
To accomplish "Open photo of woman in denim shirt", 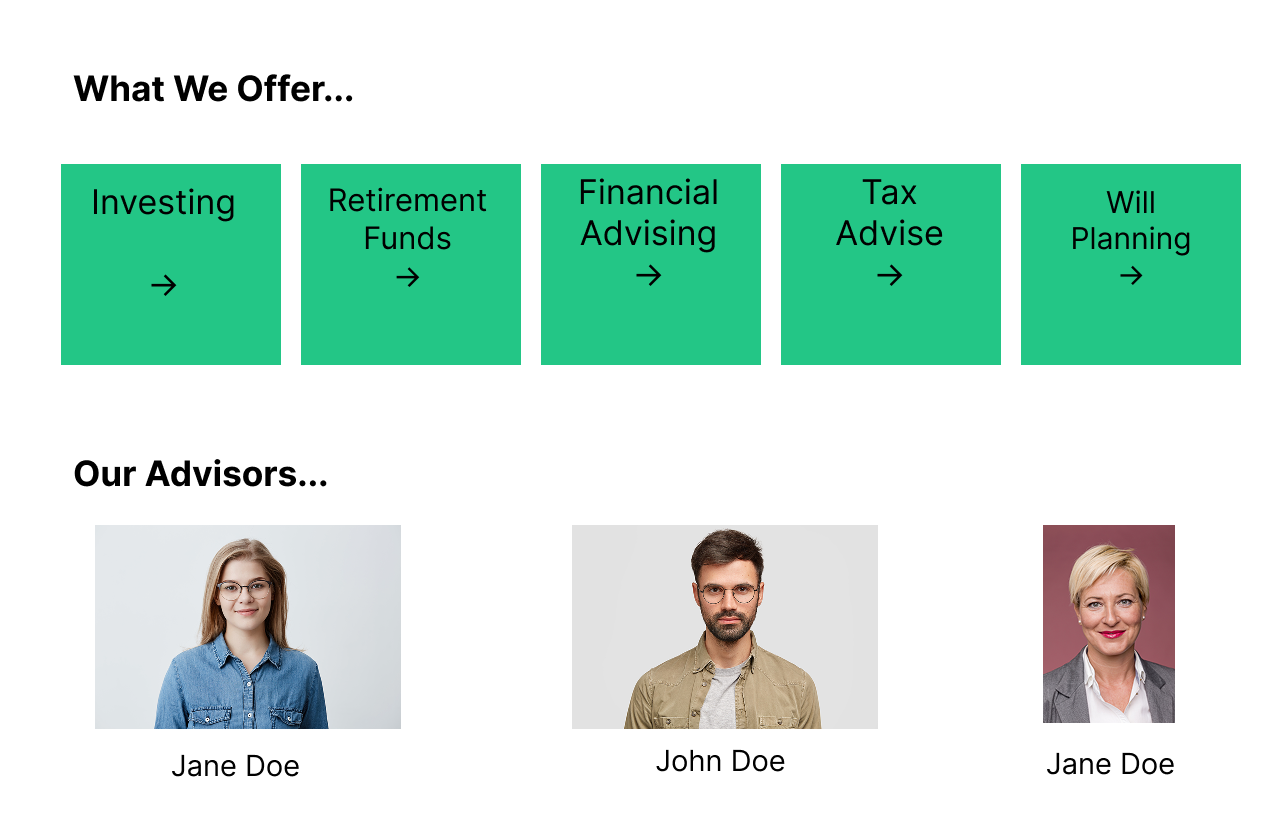I will pos(248,627).
